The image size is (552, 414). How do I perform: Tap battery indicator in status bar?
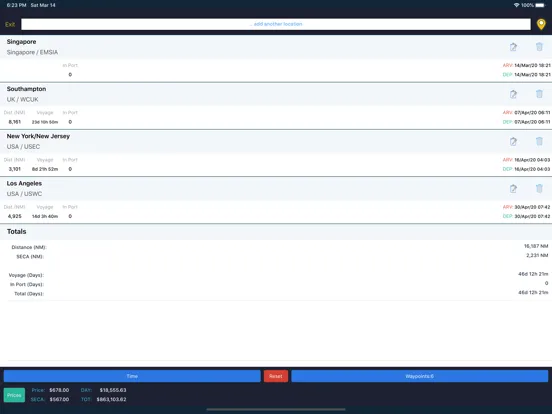tap(540, 5)
